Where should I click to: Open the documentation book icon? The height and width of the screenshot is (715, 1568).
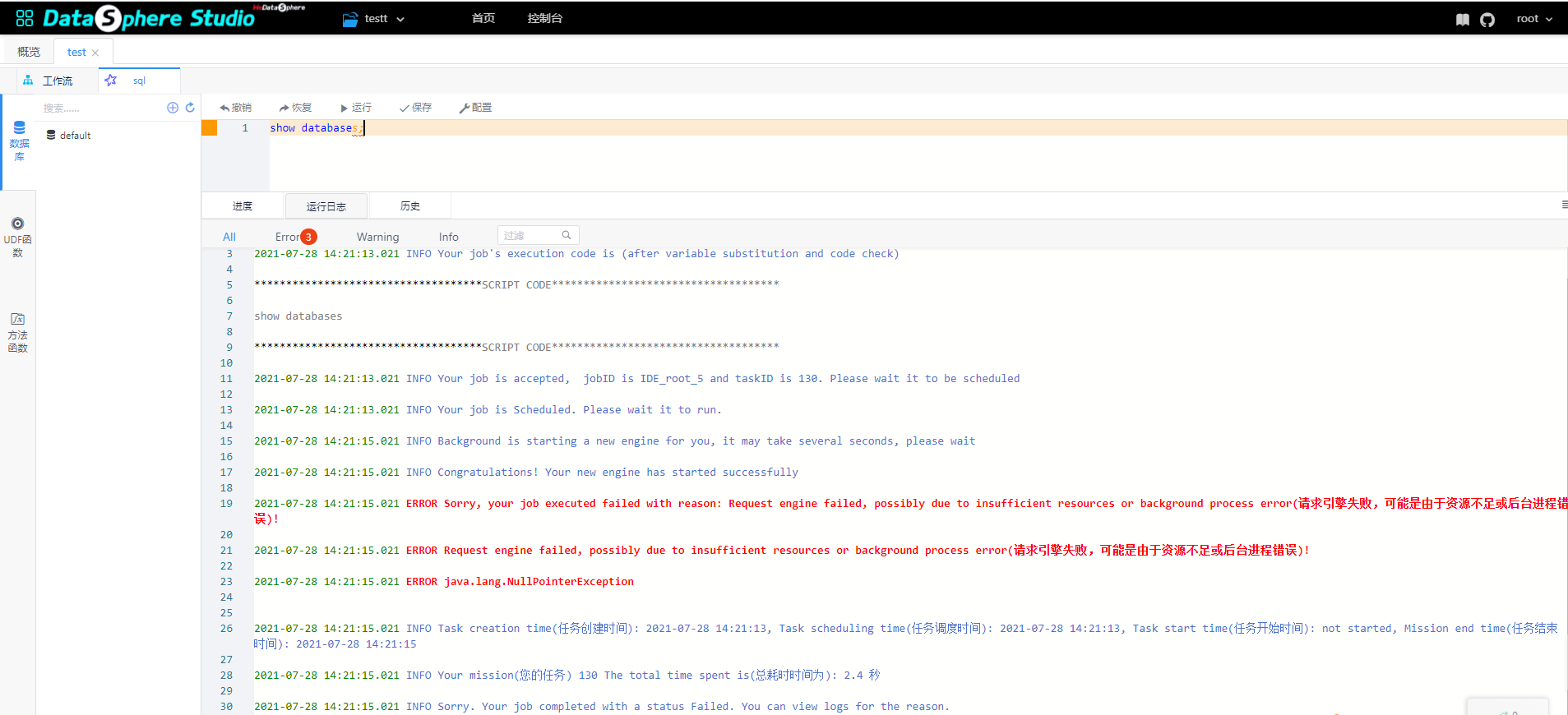pos(1462,20)
